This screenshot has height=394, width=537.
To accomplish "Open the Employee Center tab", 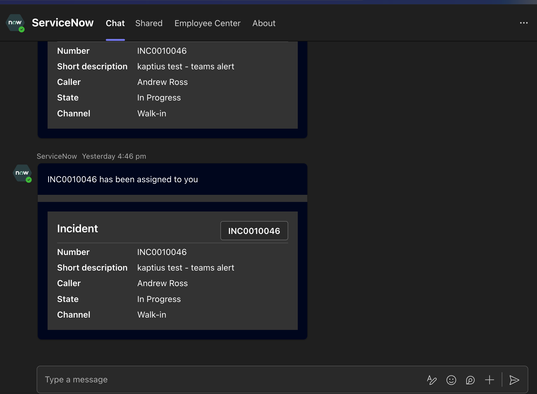I will tap(207, 23).
